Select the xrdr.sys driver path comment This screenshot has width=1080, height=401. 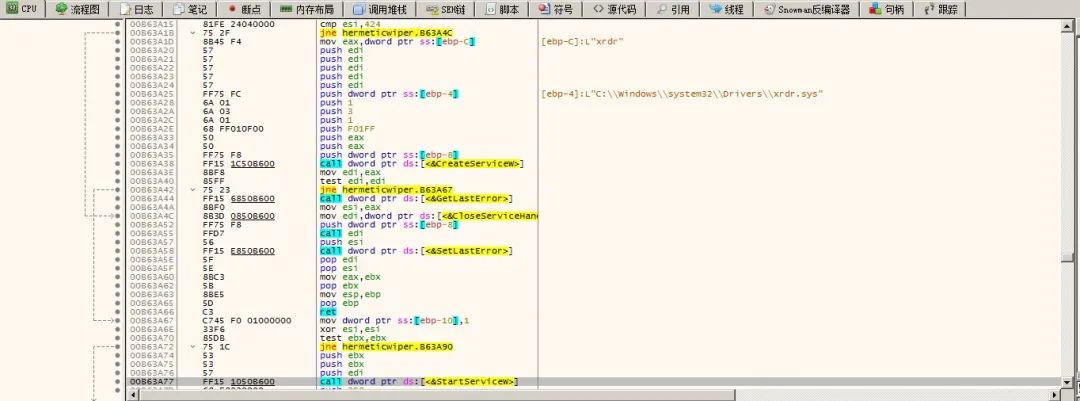pos(680,93)
